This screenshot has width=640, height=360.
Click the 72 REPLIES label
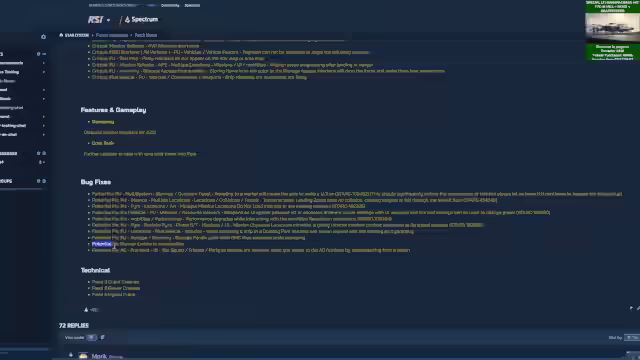point(74,325)
